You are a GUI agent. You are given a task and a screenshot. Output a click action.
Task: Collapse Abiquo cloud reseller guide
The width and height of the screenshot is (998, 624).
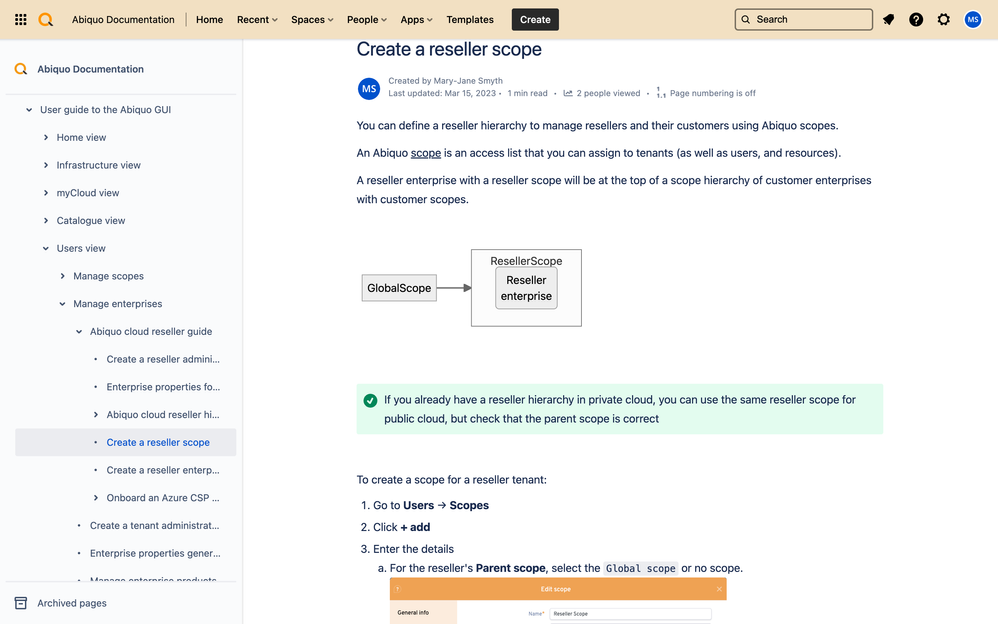[79, 332]
